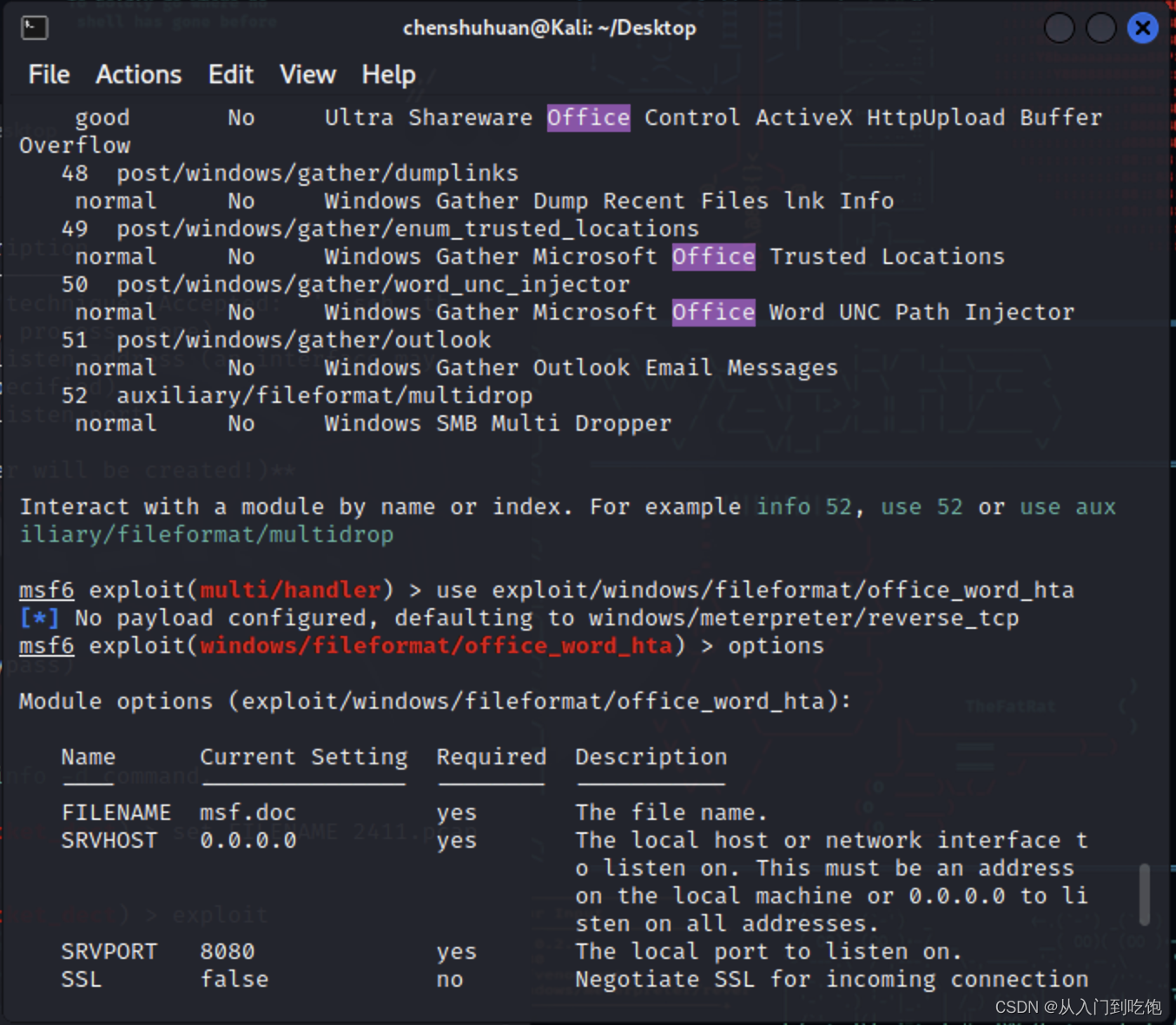The height and width of the screenshot is (1025, 1176).
Task: Click the red text multi/handler in prompt
Action: tap(290, 590)
